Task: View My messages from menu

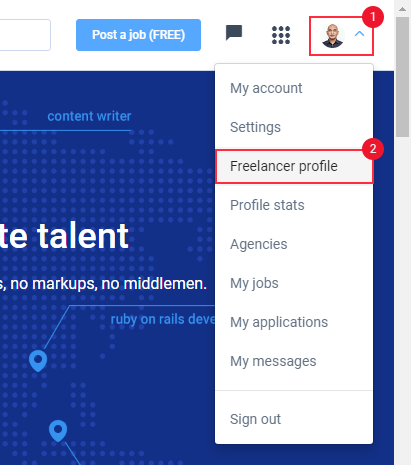Action: (294, 361)
